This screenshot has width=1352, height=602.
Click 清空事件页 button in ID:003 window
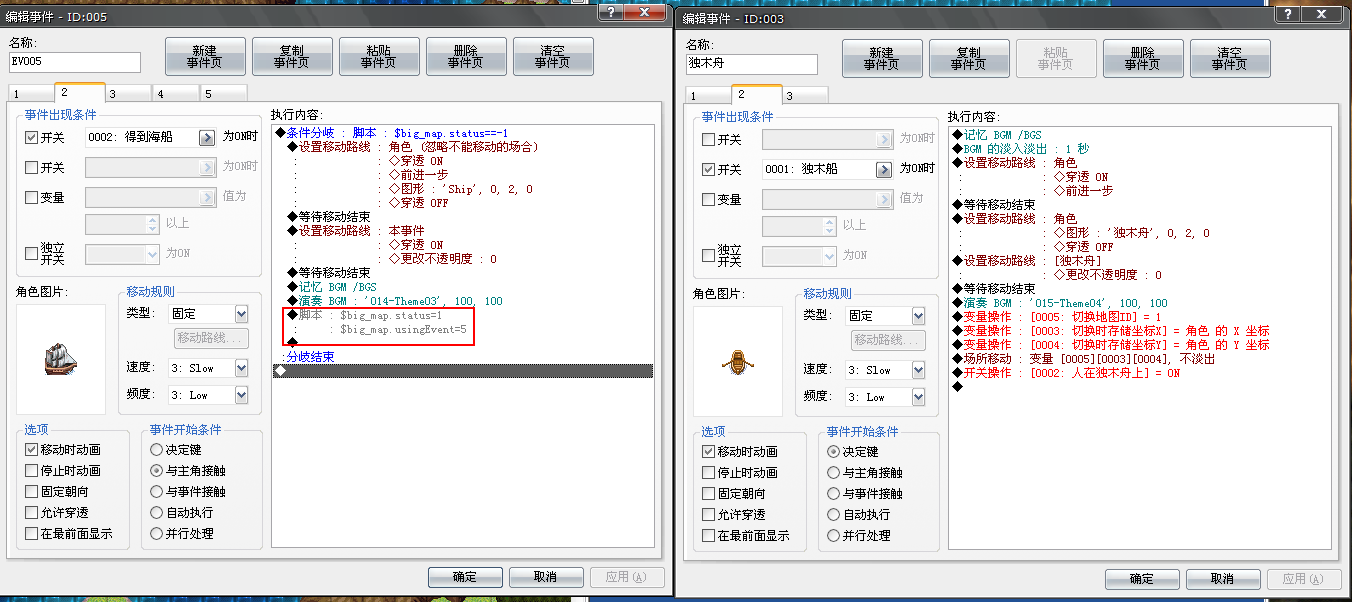1230,58
